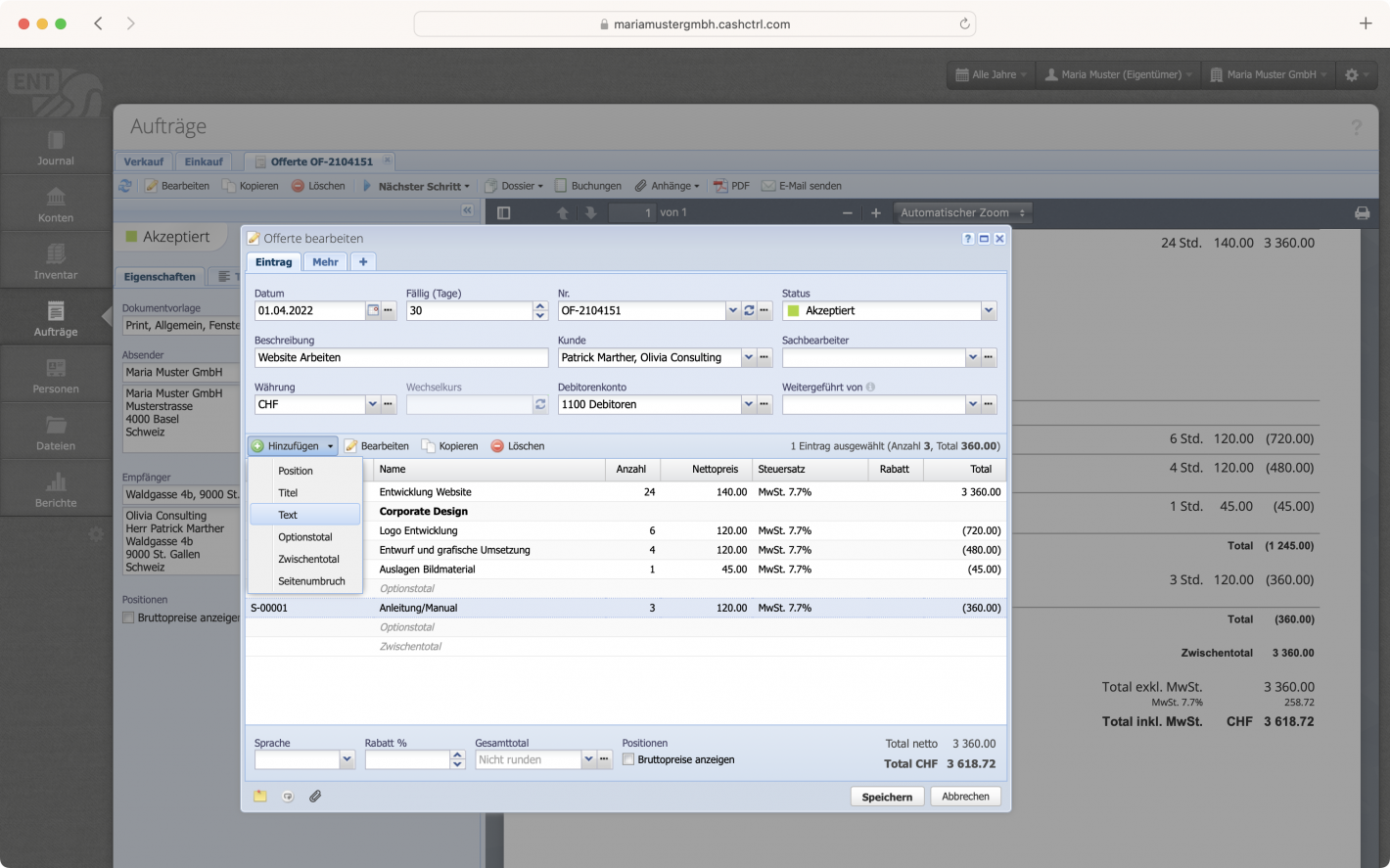Click the Beschreibung field showing Website Arbeiten
This screenshot has height=868, width=1390.
pos(401,357)
